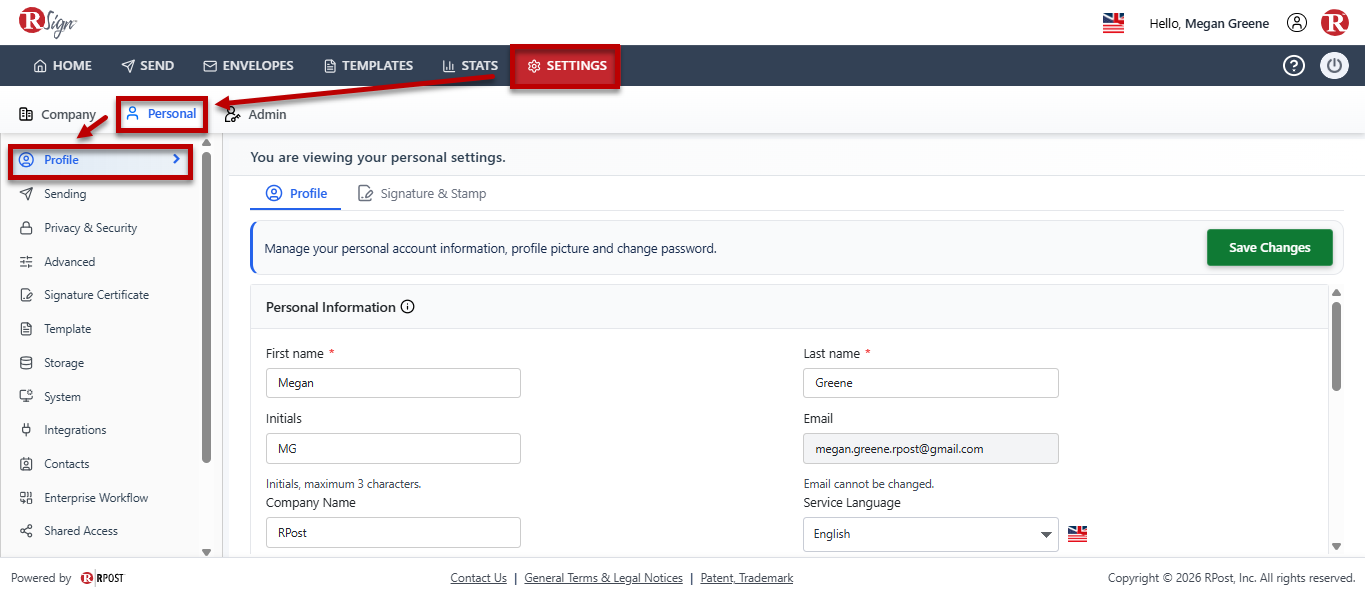Click the Signature Certificate icon

(26, 295)
